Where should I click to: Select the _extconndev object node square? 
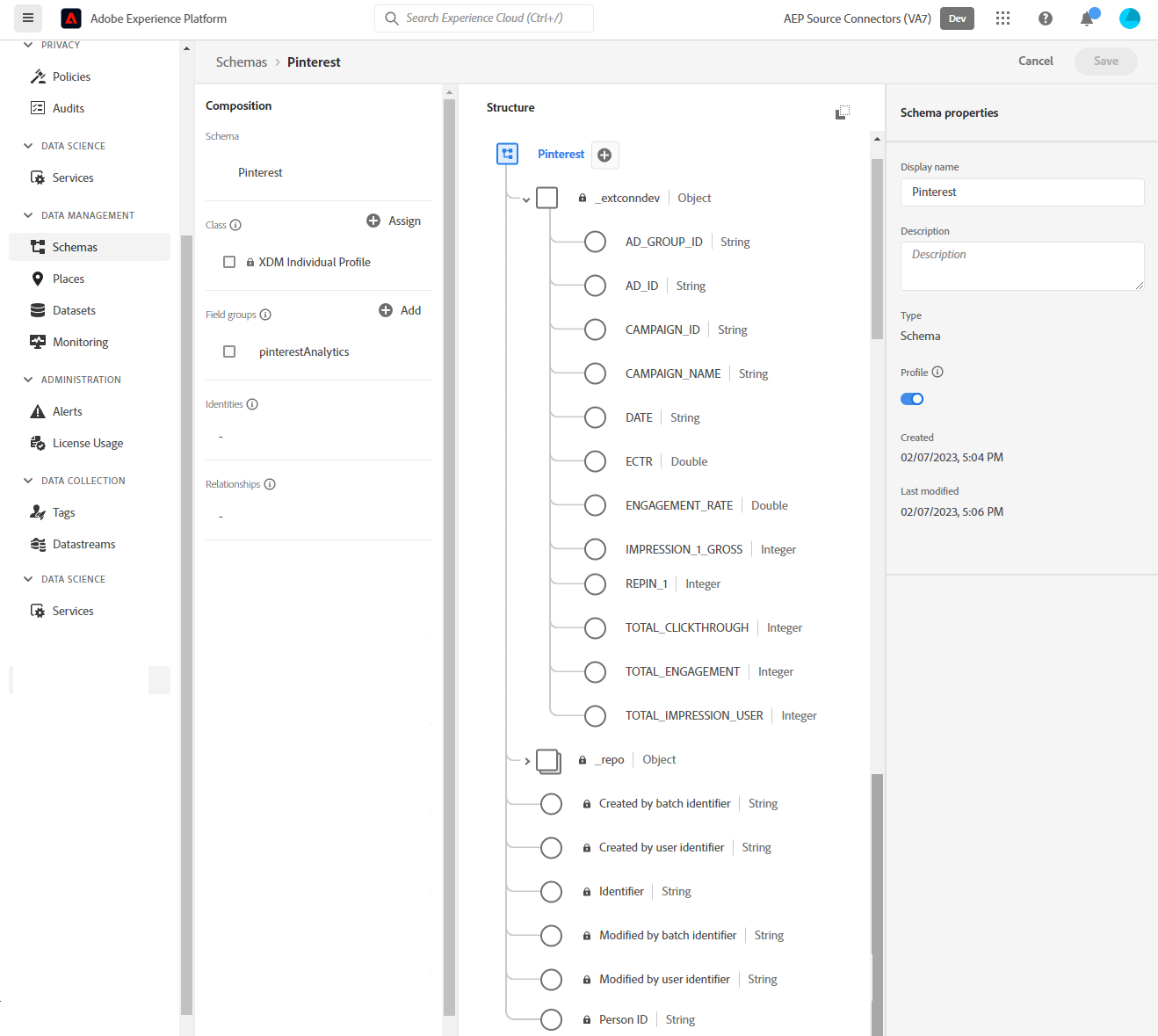(x=546, y=198)
